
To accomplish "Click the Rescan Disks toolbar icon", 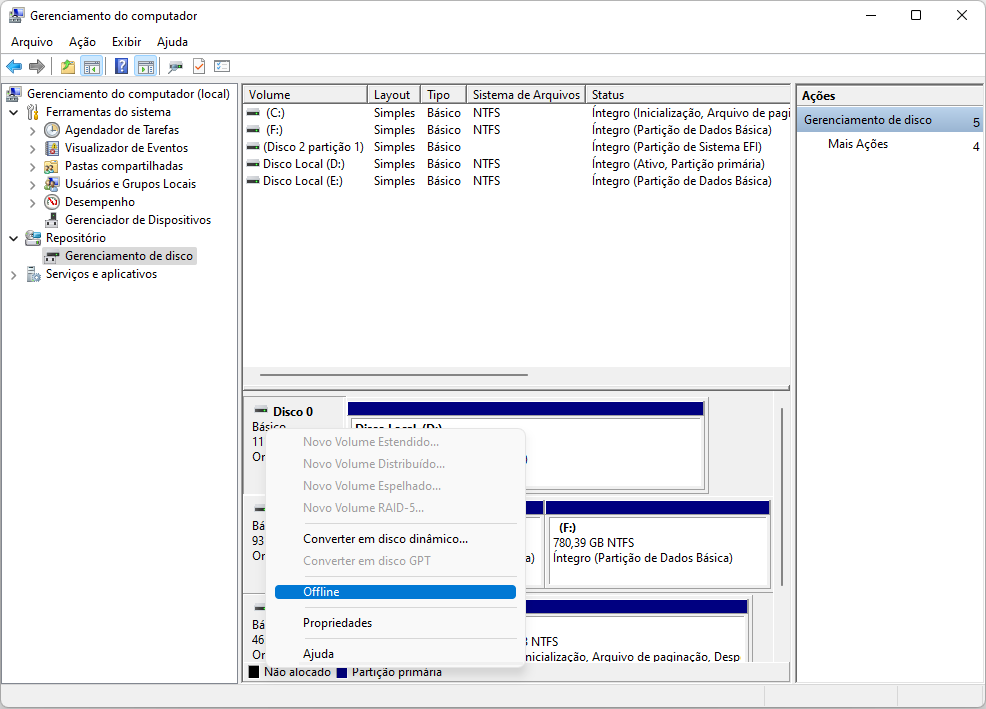I will (x=175, y=67).
